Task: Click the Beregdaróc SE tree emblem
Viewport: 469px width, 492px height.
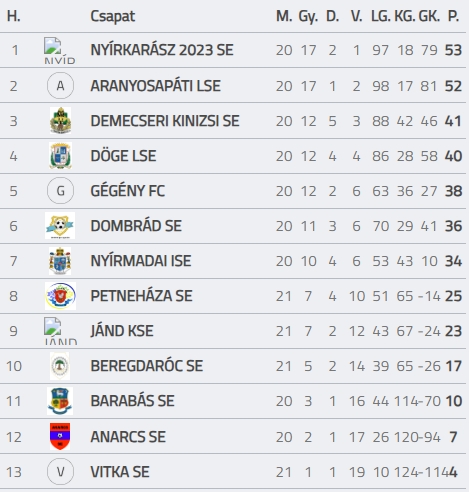Action: (x=60, y=366)
